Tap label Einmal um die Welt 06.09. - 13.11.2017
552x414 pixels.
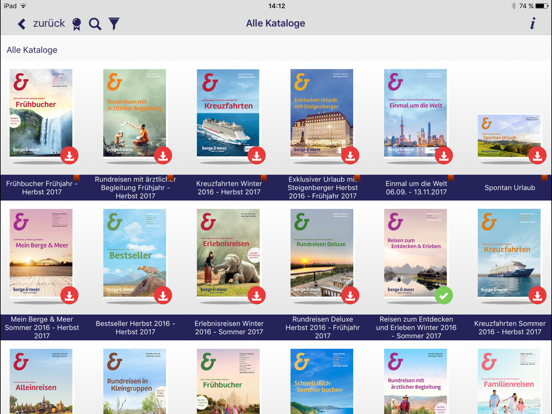416,188
